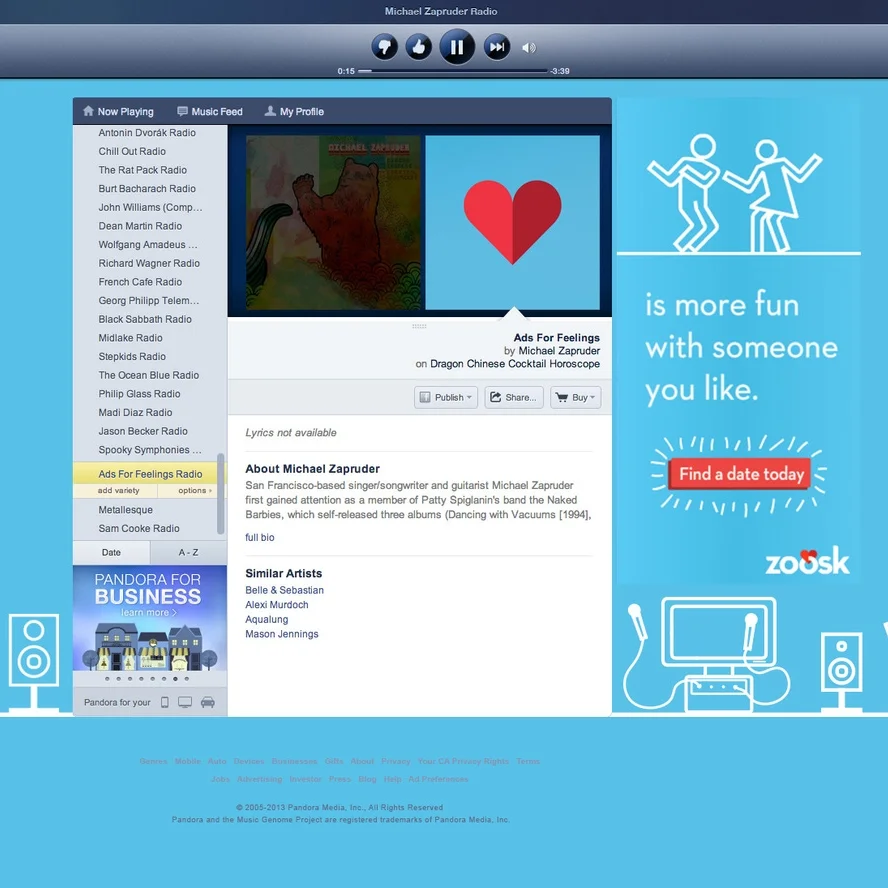Click the red heart album art
The width and height of the screenshot is (888, 888).
(x=513, y=223)
